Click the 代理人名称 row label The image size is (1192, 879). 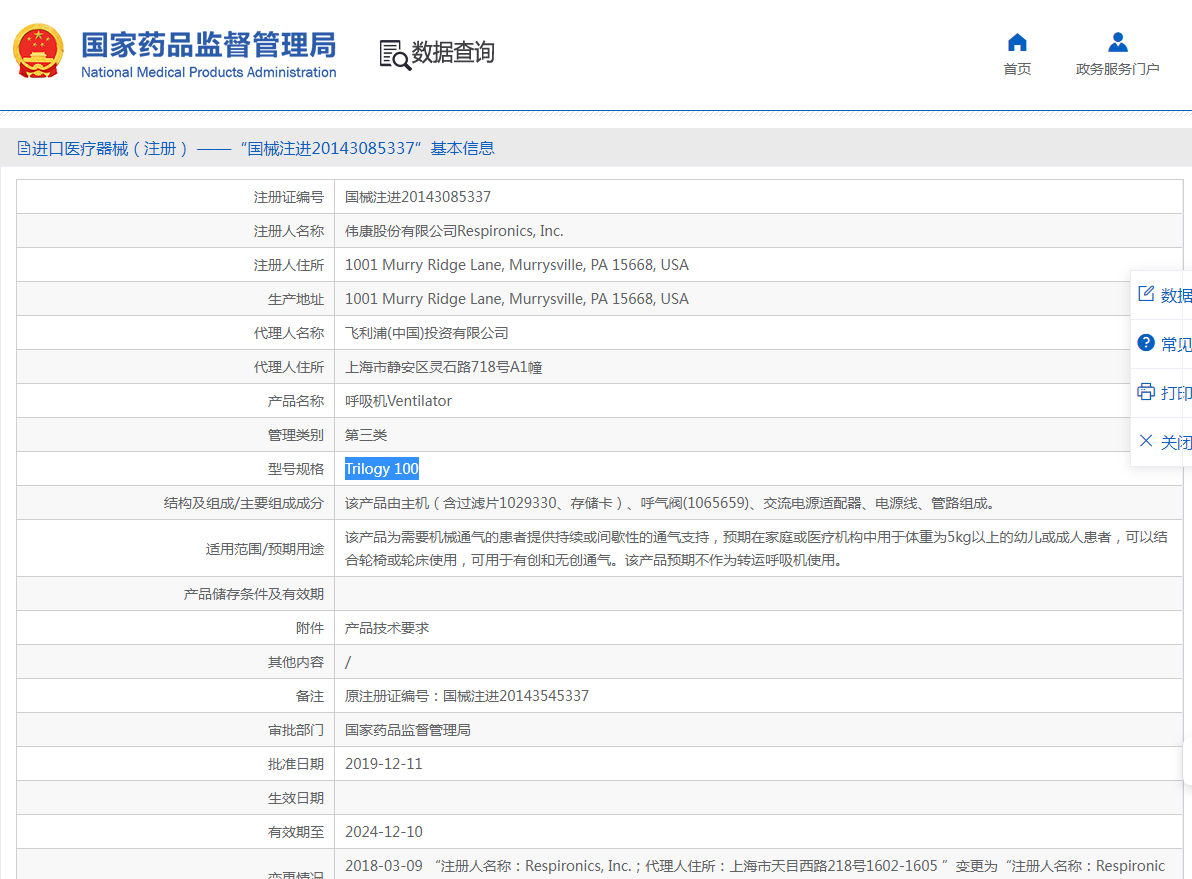(x=289, y=333)
